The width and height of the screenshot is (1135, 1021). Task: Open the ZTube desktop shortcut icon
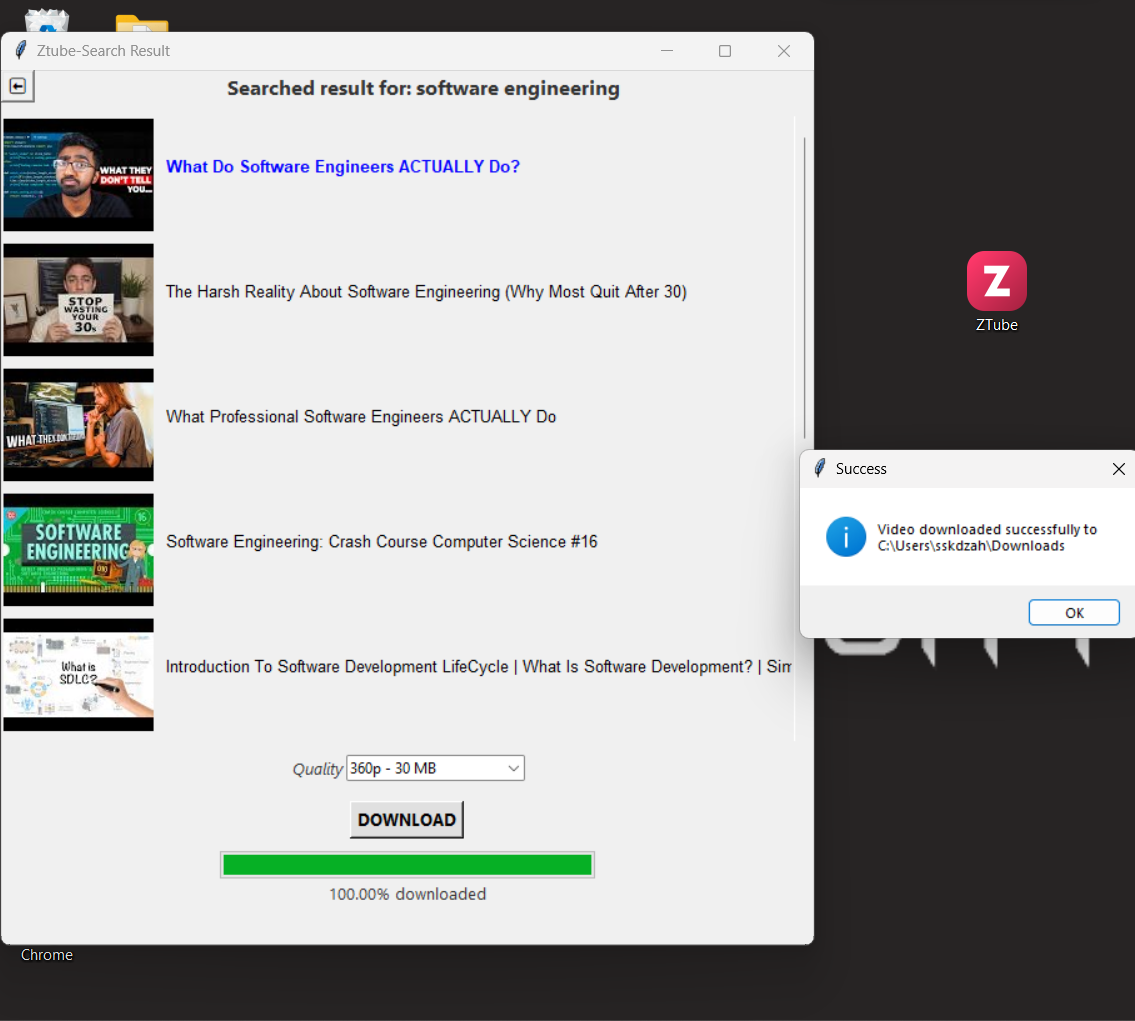[996, 282]
